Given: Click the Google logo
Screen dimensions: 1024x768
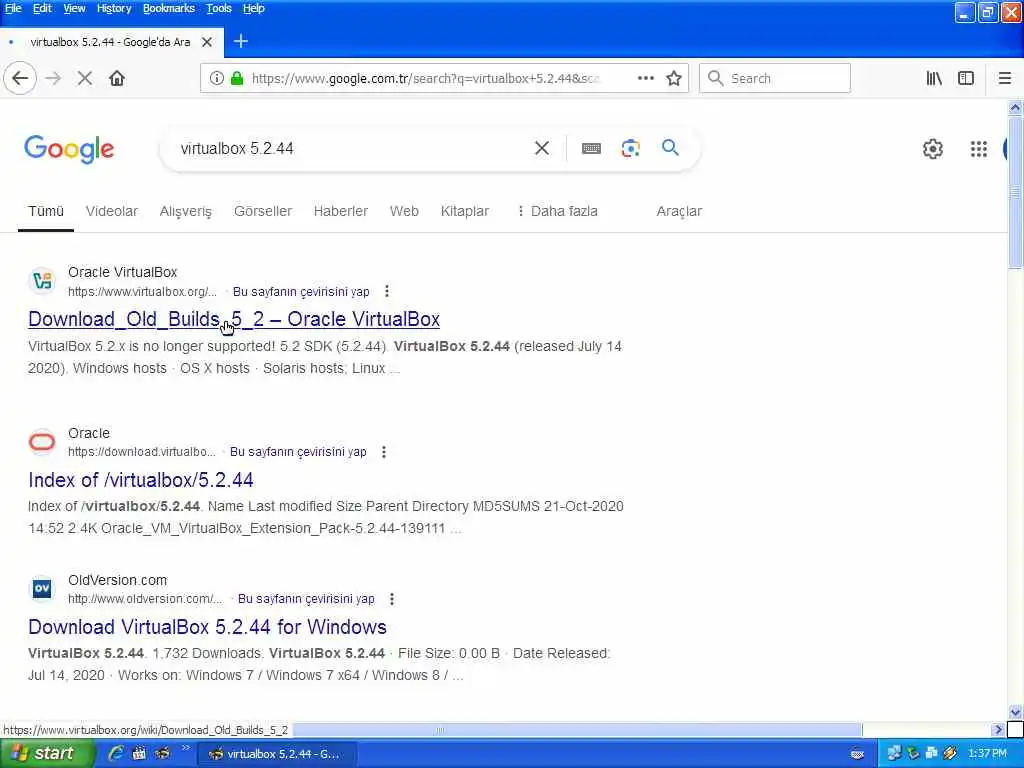Looking at the screenshot, I should [69, 150].
